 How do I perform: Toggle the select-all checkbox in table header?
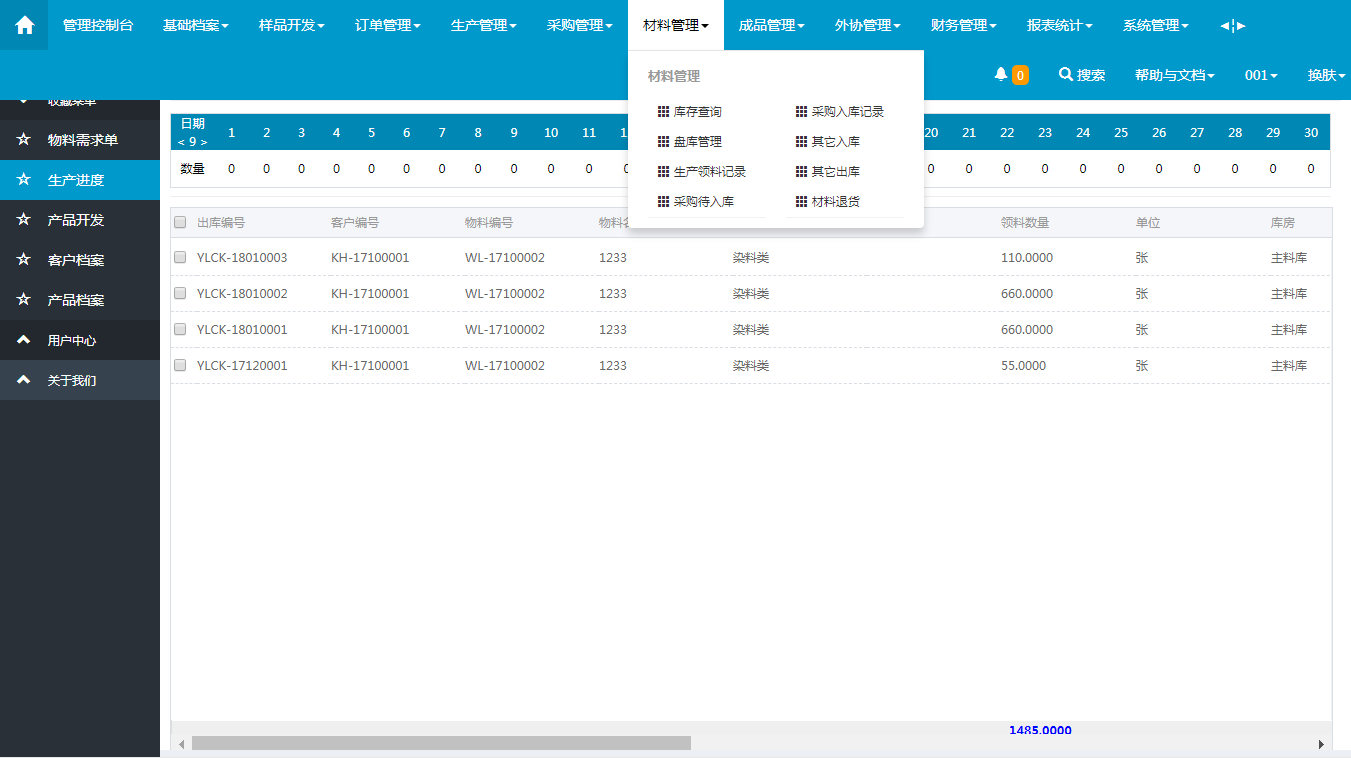180,222
